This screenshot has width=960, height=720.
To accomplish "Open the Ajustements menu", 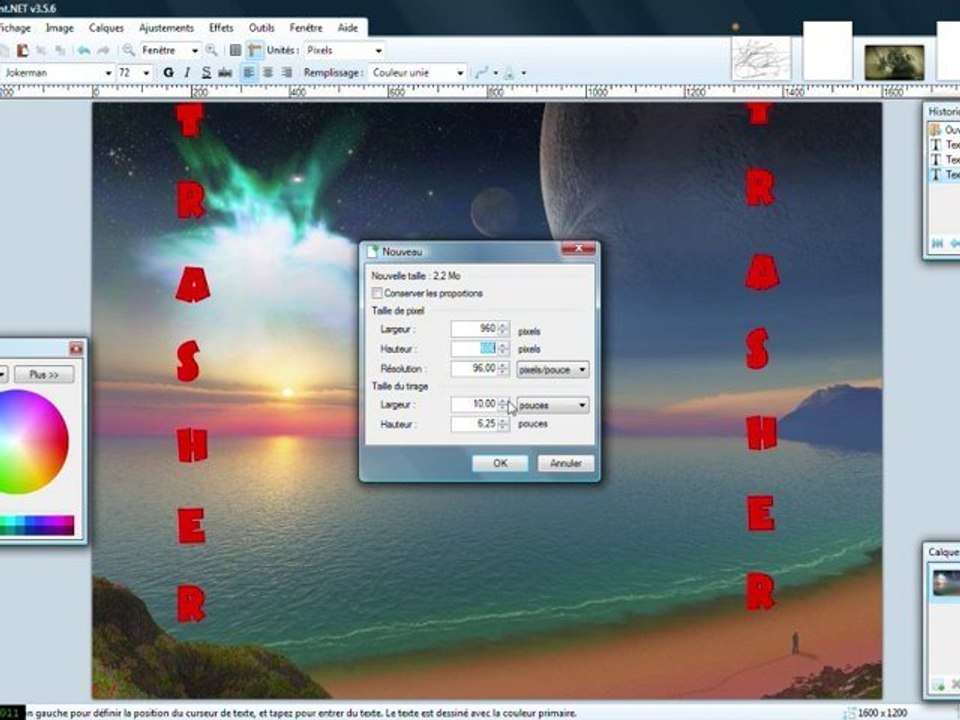I will [x=166, y=28].
